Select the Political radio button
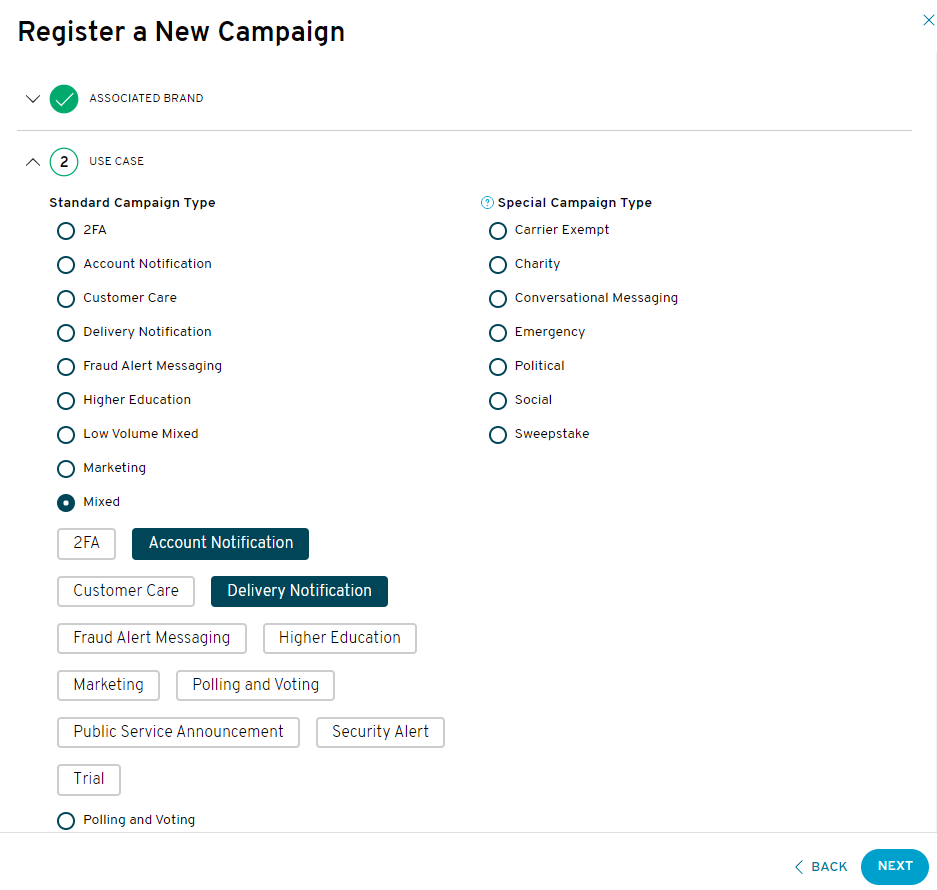 point(498,366)
